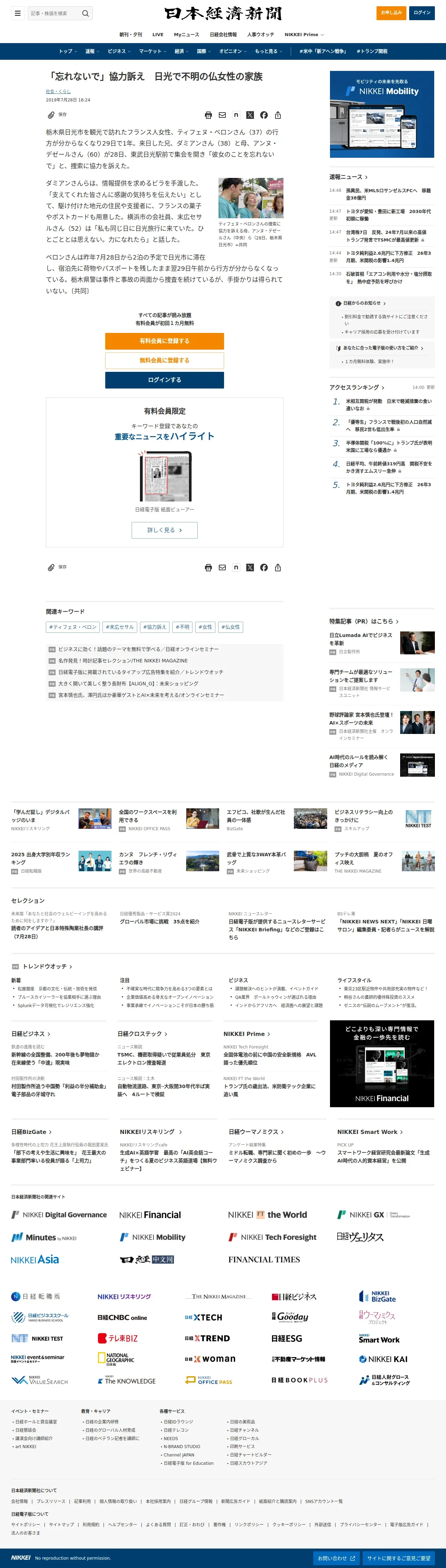446x1568 pixels.
Task: Click the ログイン button in the header
Action: [422, 13]
